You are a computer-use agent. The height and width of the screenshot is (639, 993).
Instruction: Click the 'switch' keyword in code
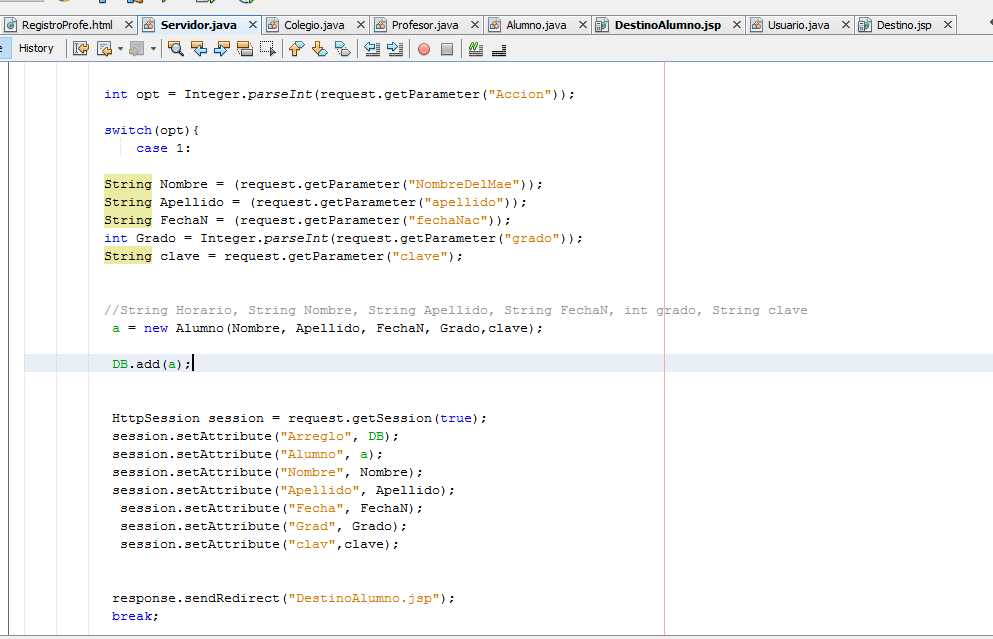(x=128, y=130)
